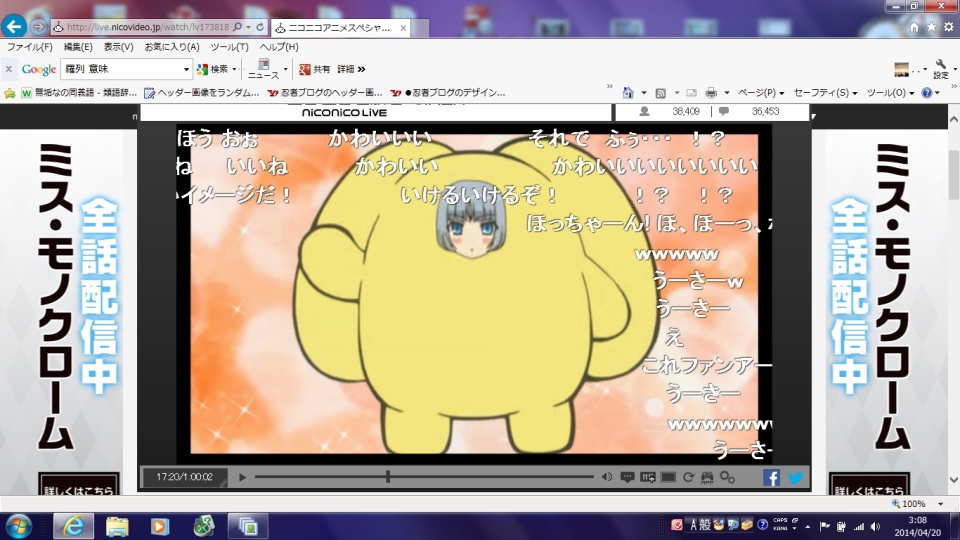Open Windows Explorer folder on taskbar

117,527
